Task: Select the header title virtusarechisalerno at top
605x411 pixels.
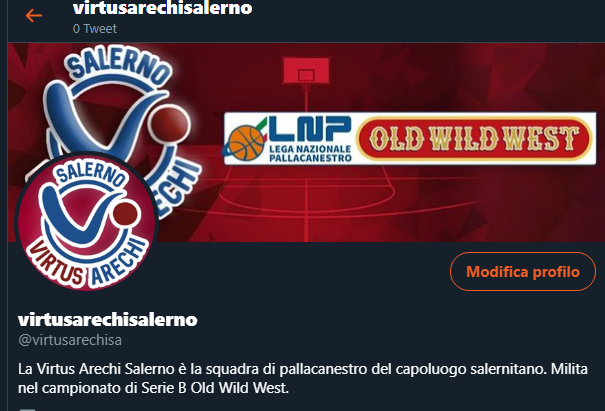Action: (x=162, y=8)
